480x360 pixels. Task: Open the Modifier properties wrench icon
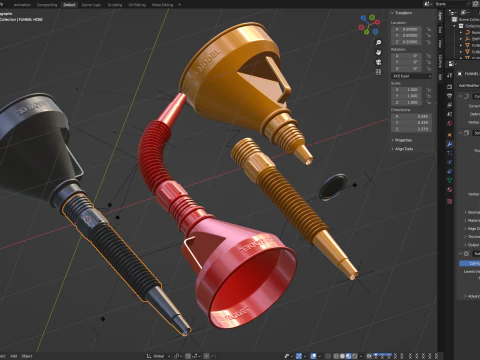tap(449, 144)
